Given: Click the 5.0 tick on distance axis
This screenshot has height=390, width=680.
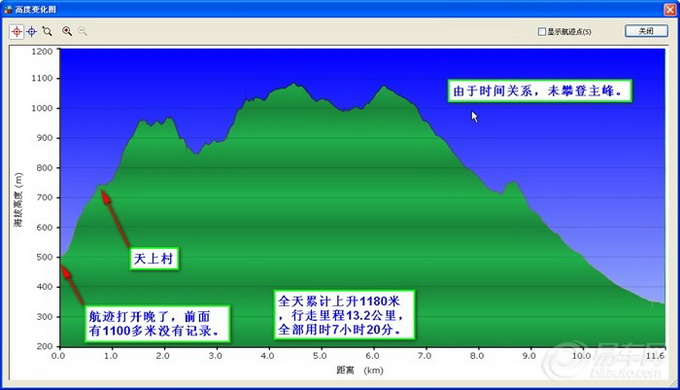Looking at the screenshot, I should pyautogui.click(x=320, y=356).
